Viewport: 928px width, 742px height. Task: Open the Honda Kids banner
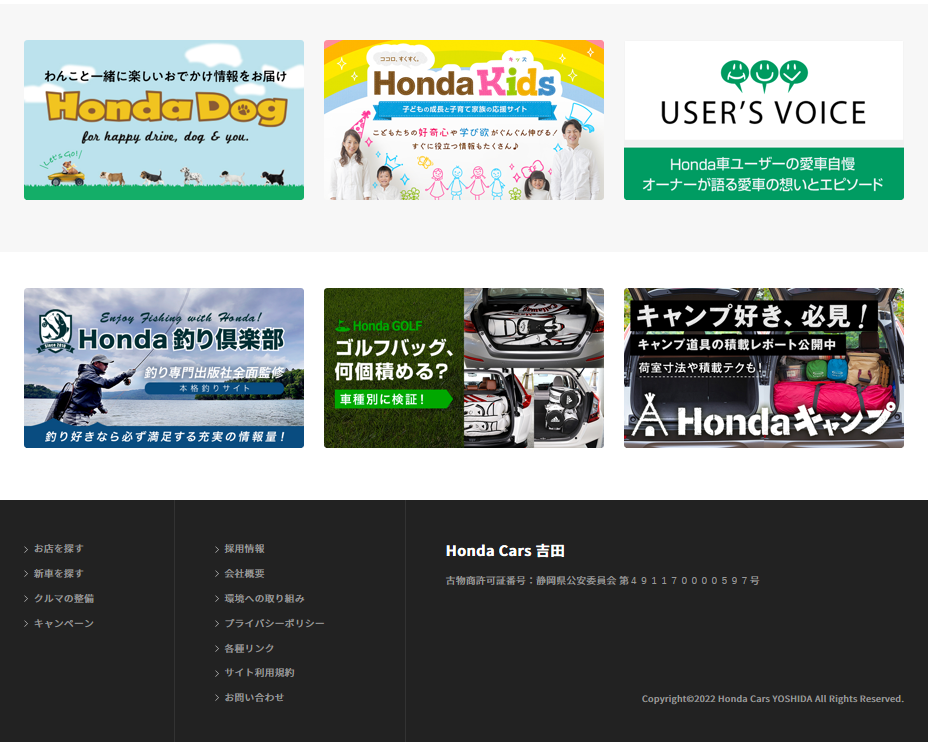coord(463,120)
